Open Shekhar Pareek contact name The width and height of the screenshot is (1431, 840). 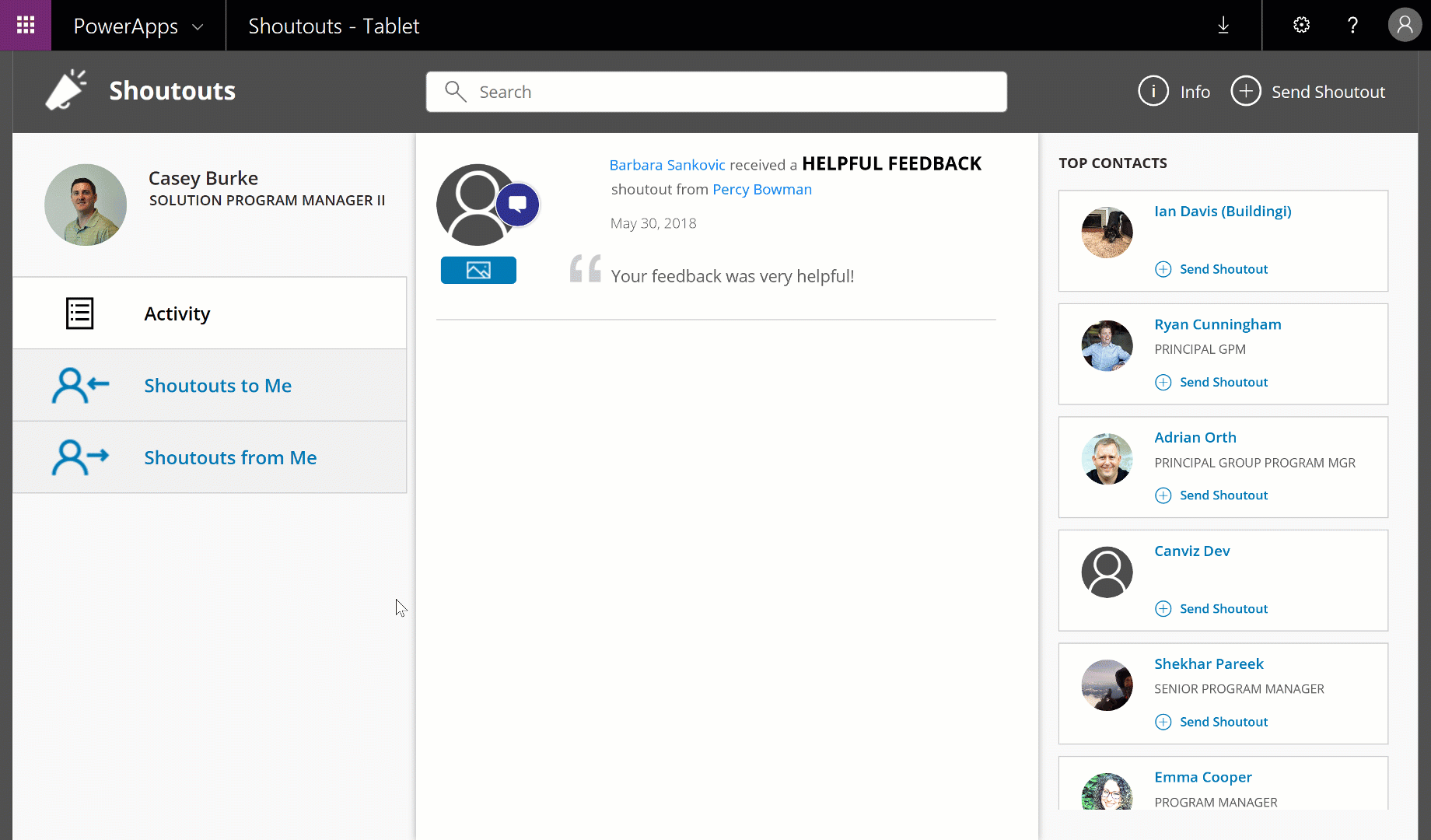[x=1209, y=663]
